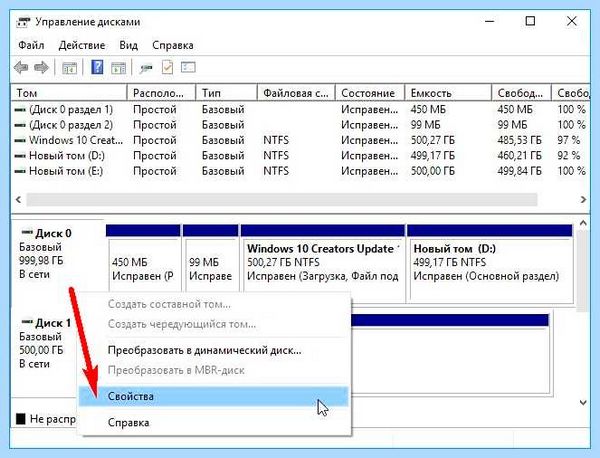Click the 97 % free percentage cell

pos(569,140)
